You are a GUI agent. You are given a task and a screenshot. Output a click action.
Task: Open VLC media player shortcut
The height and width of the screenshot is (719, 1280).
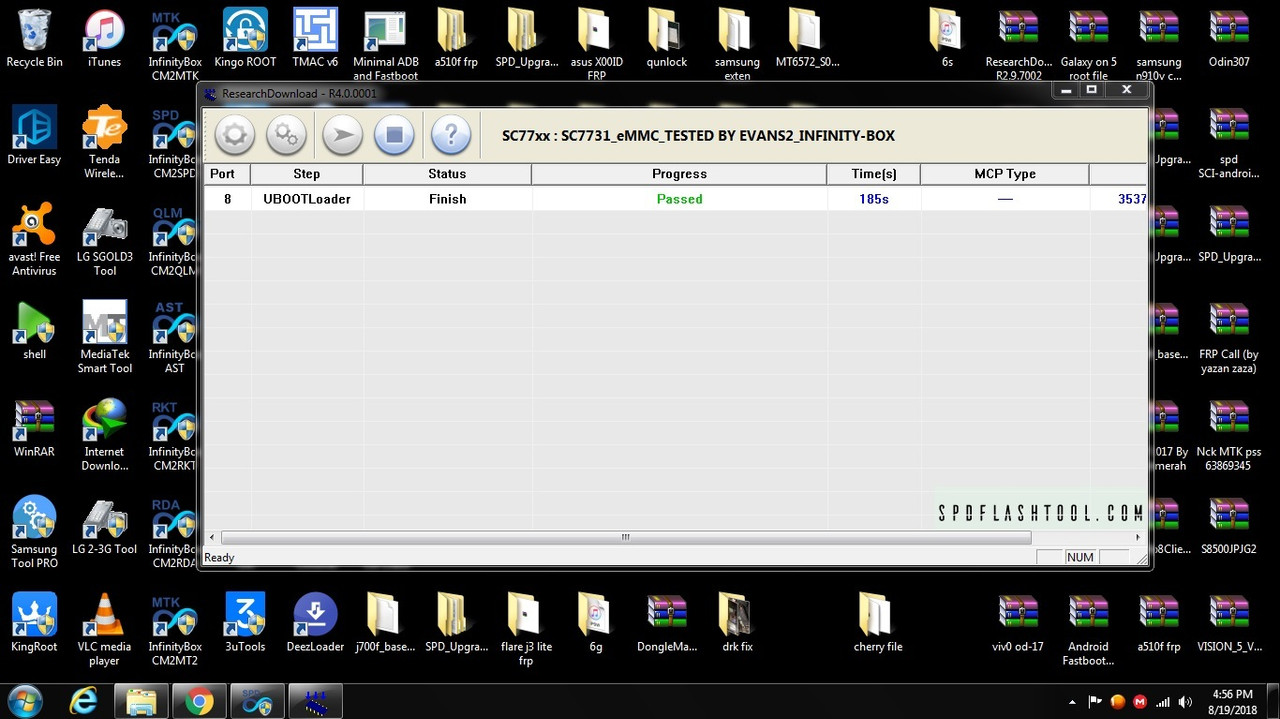pyautogui.click(x=104, y=629)
